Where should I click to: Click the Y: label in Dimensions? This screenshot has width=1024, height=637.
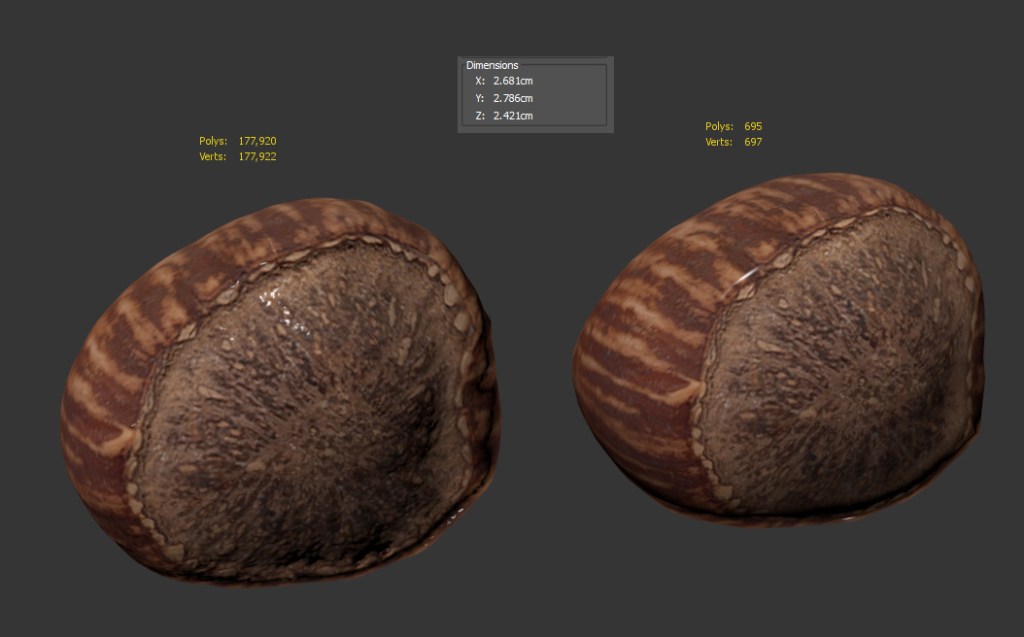[479, 98]
